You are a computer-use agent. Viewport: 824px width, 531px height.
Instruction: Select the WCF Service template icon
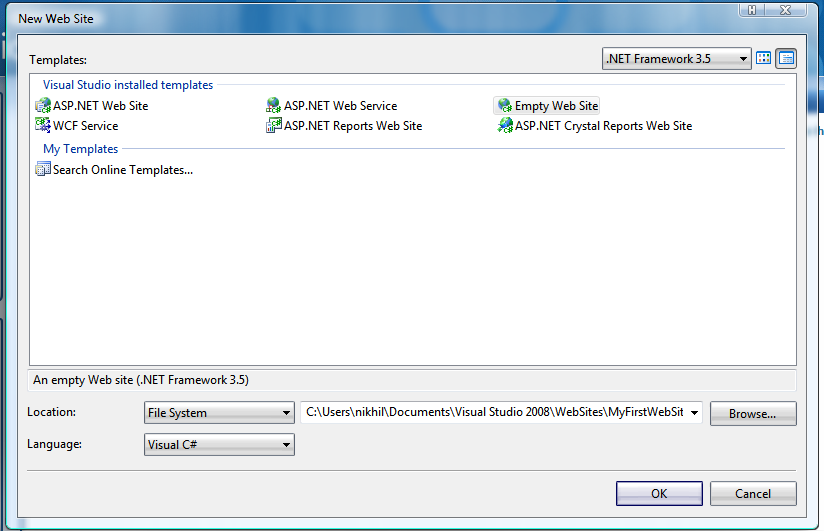[43, 126]
